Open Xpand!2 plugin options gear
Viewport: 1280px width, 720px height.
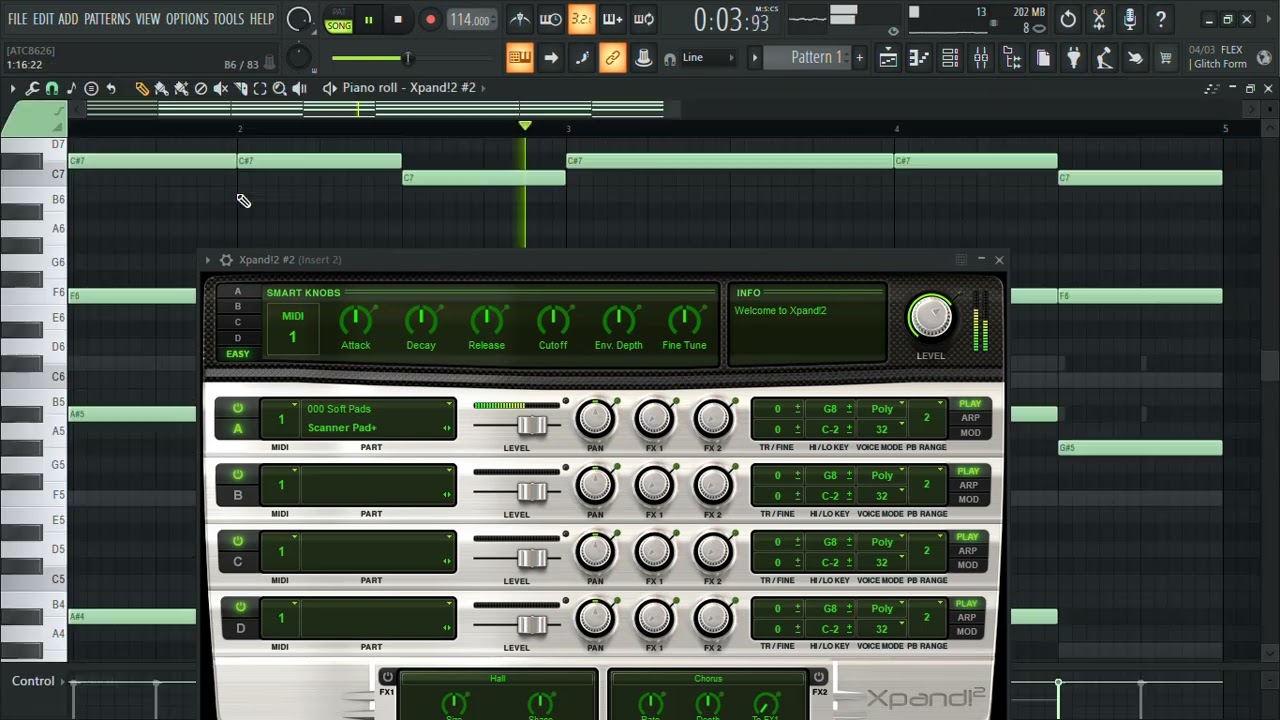(226, 260)
